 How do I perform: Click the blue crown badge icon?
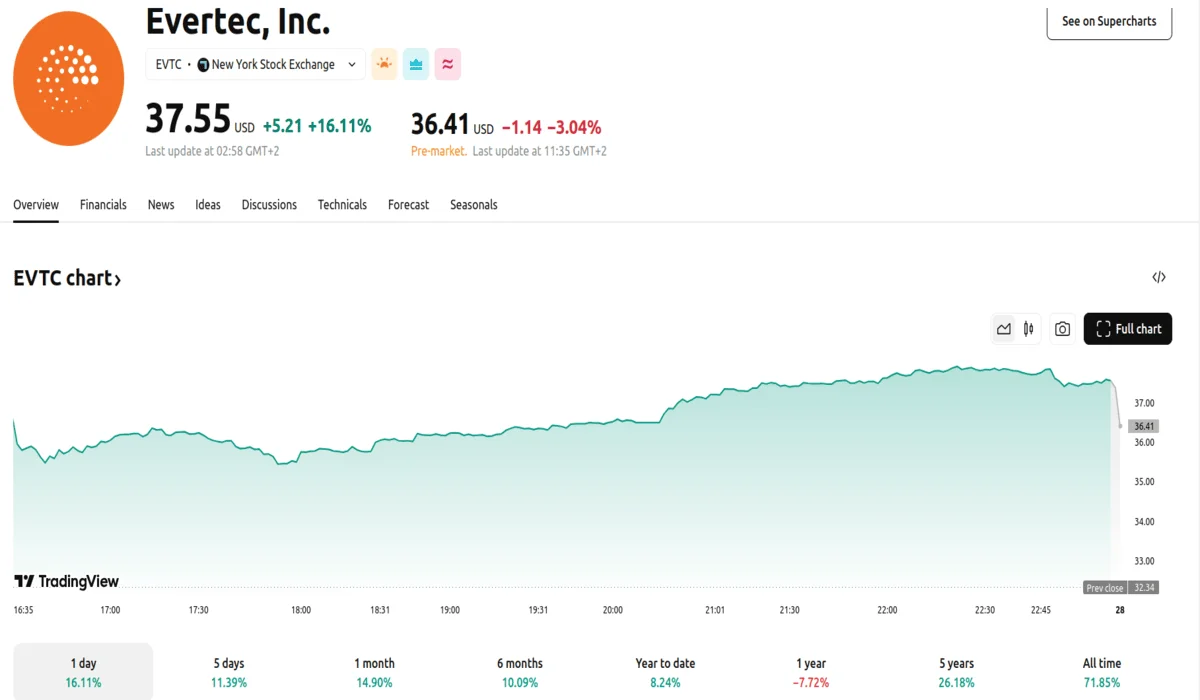pyautogui.click(x=416, y=64)
